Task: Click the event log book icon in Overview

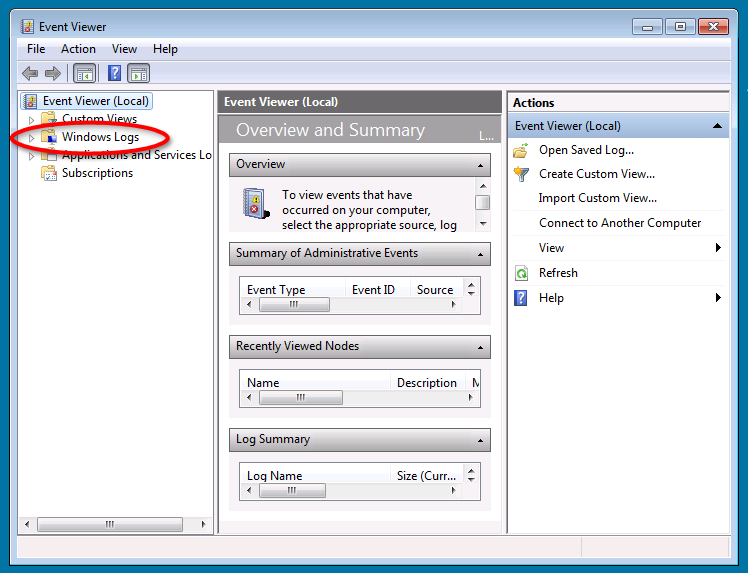Action: [x=255, y=204]
